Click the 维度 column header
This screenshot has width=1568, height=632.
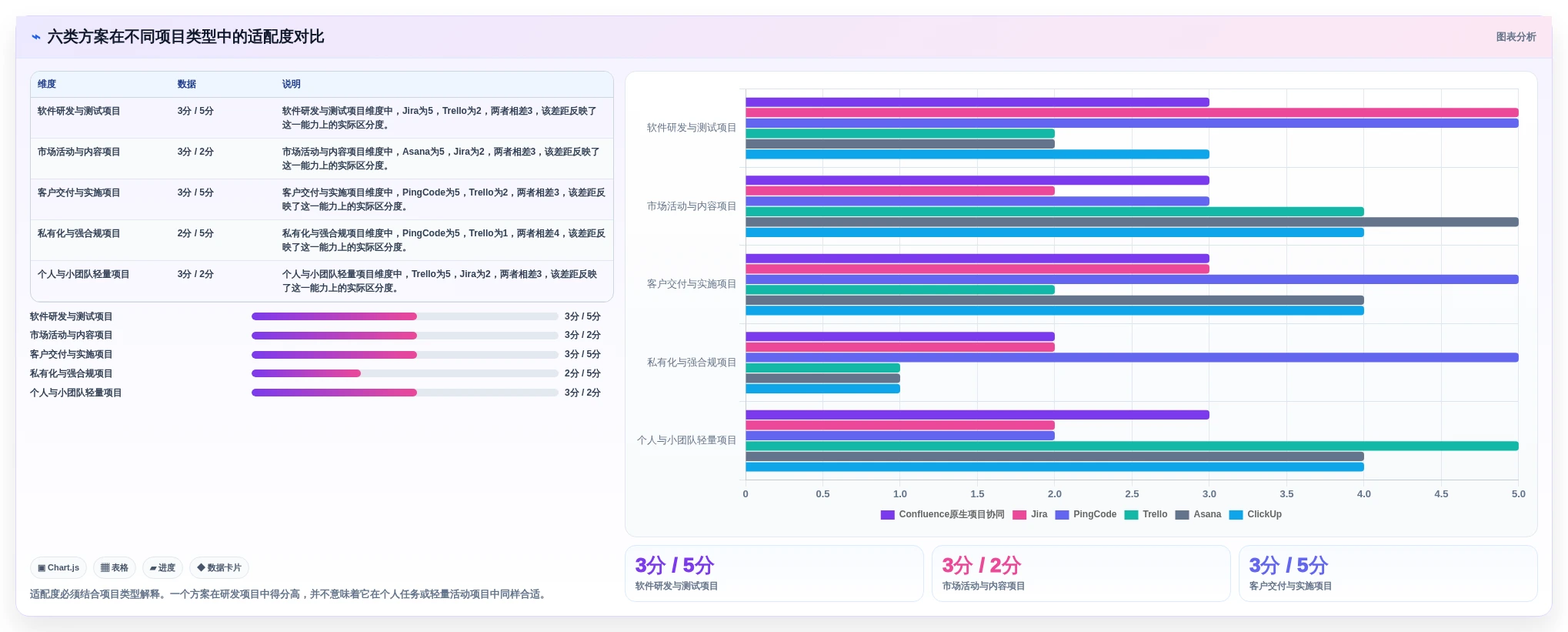pos(47,84)
